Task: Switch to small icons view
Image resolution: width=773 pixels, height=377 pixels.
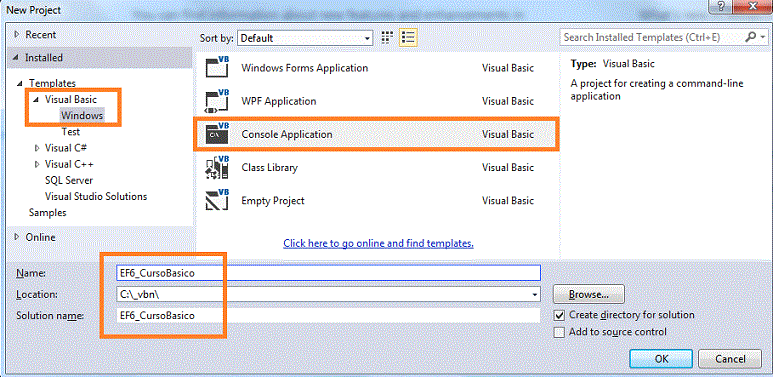Action: pyautogui.click(x=387, y=37)
